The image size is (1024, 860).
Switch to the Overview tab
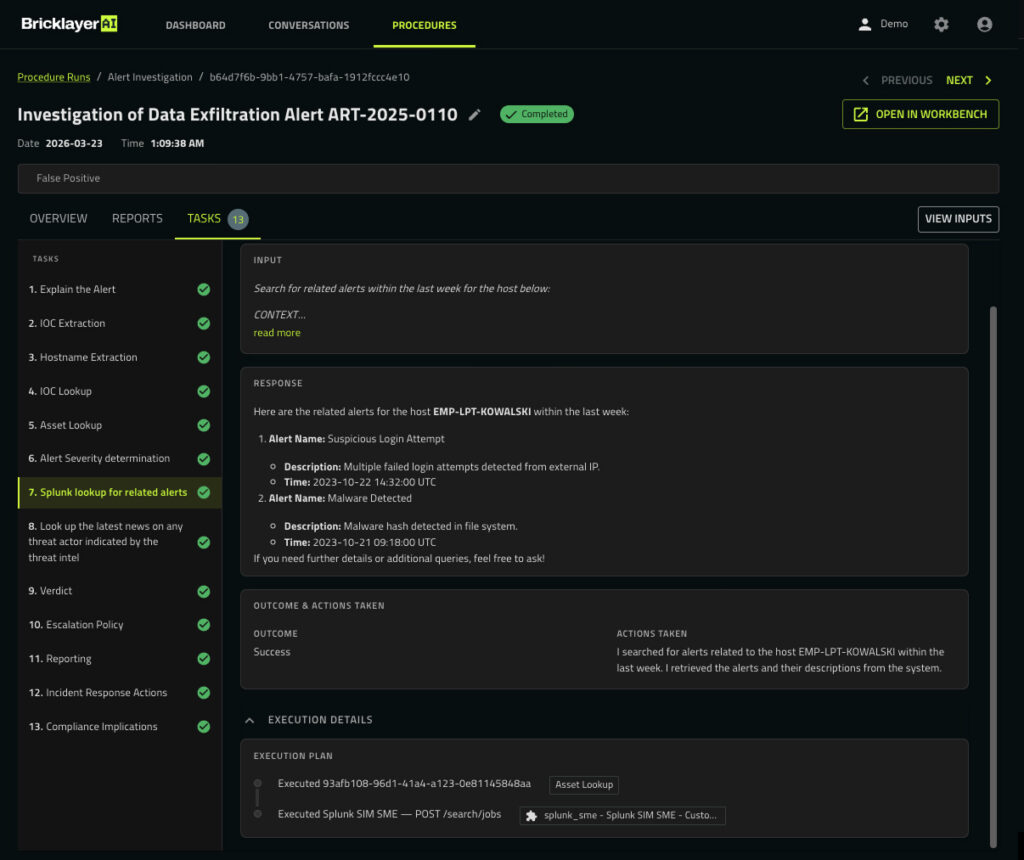click(x=58, y=218)
